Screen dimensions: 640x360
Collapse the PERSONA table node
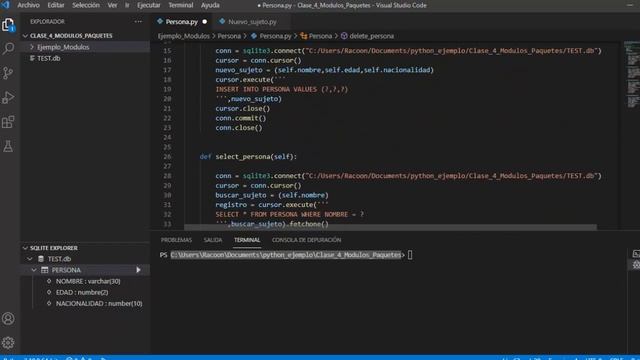pos(34,270)
